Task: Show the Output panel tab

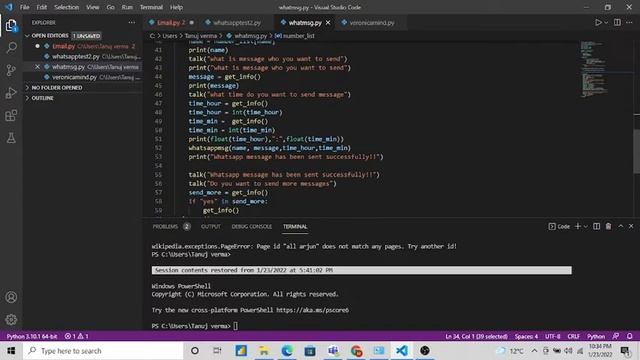Action: [211, 227]
